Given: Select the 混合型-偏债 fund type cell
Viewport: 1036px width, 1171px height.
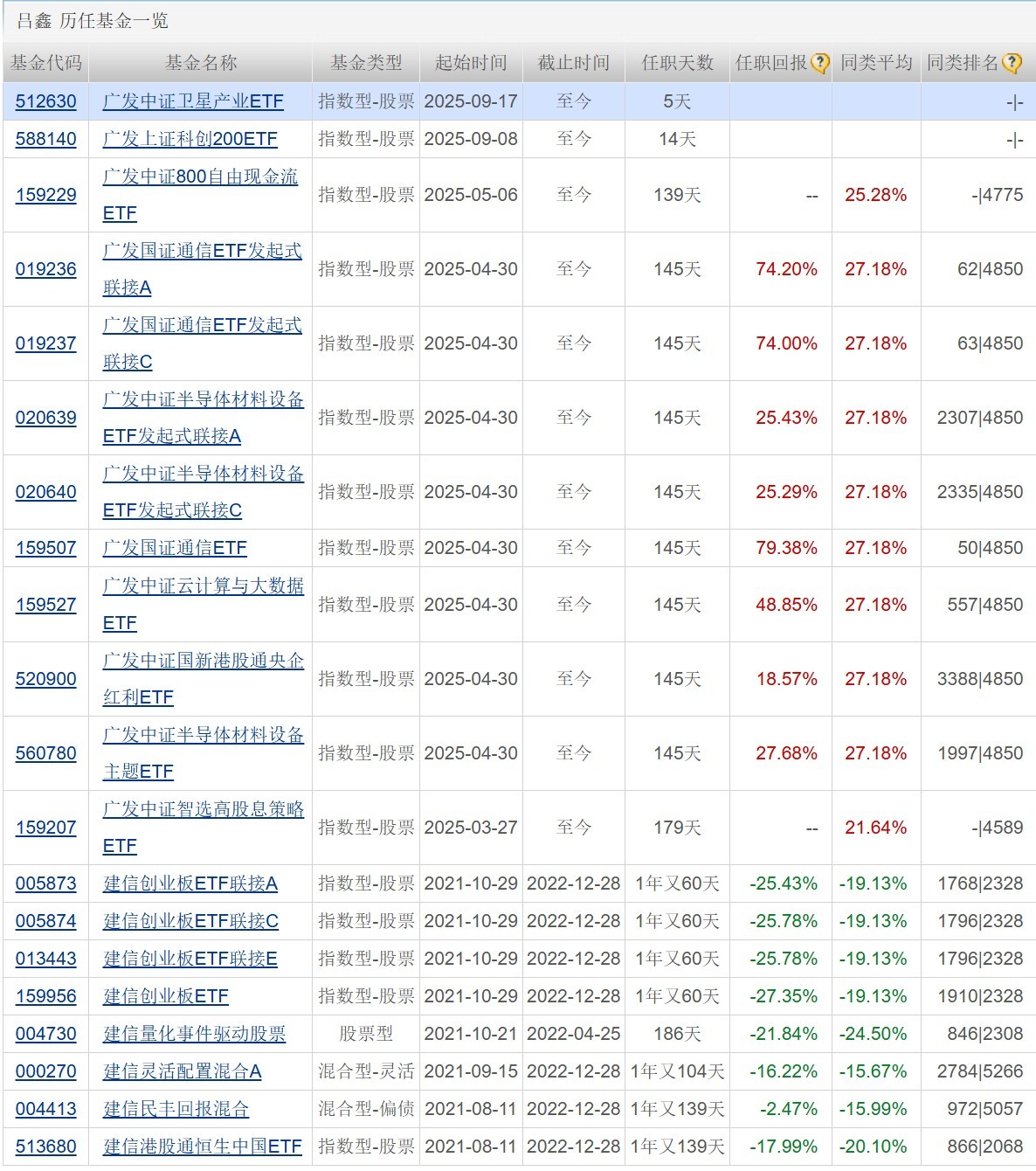Looking at the screenshot, I should pos(367,1109).
